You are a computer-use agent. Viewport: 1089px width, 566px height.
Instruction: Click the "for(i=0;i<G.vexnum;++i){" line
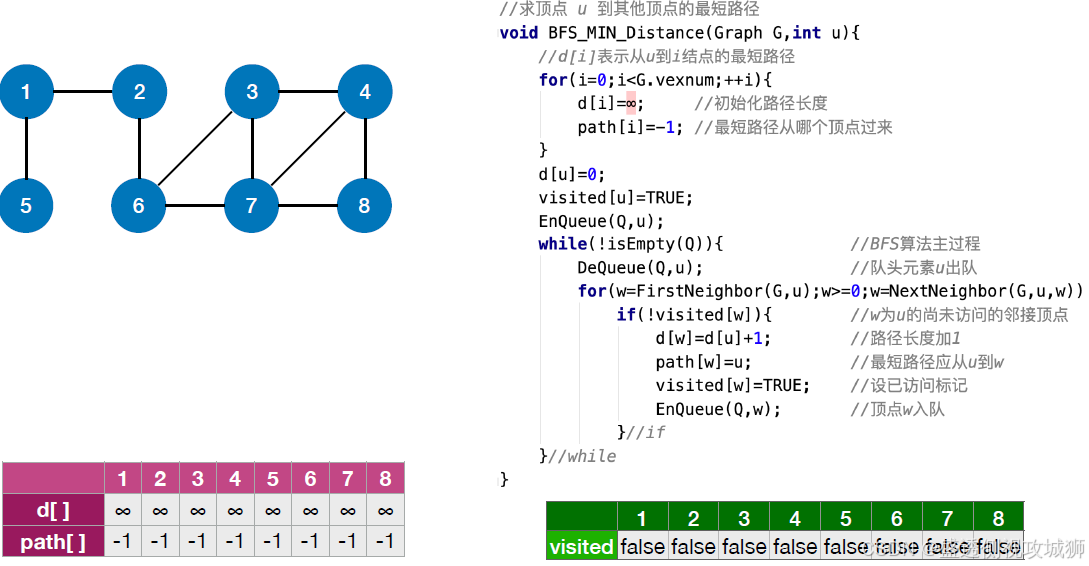click(656, 80)
